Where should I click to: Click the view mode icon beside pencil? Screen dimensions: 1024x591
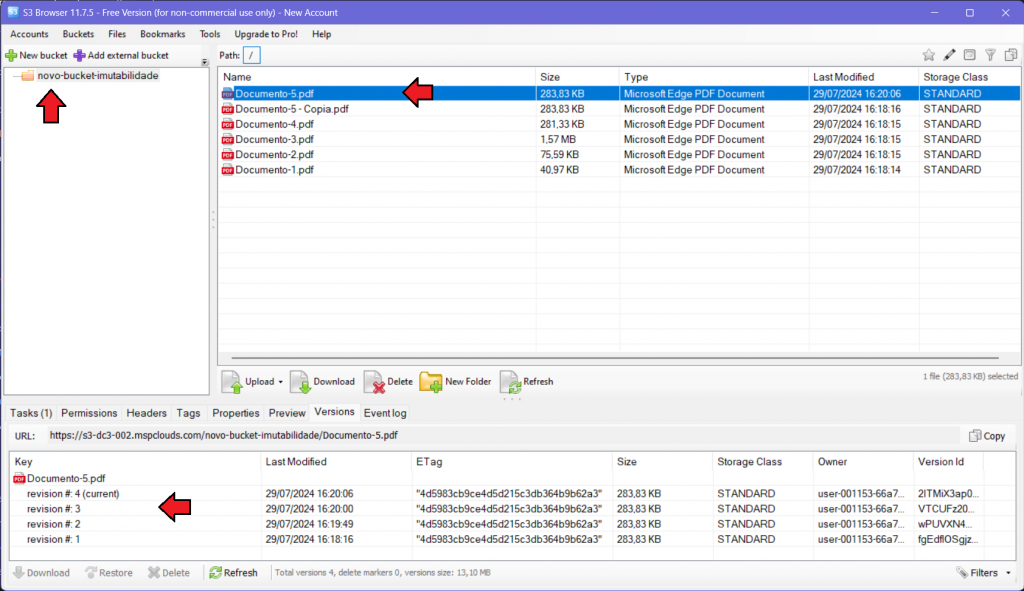click(x=970, y=56)
